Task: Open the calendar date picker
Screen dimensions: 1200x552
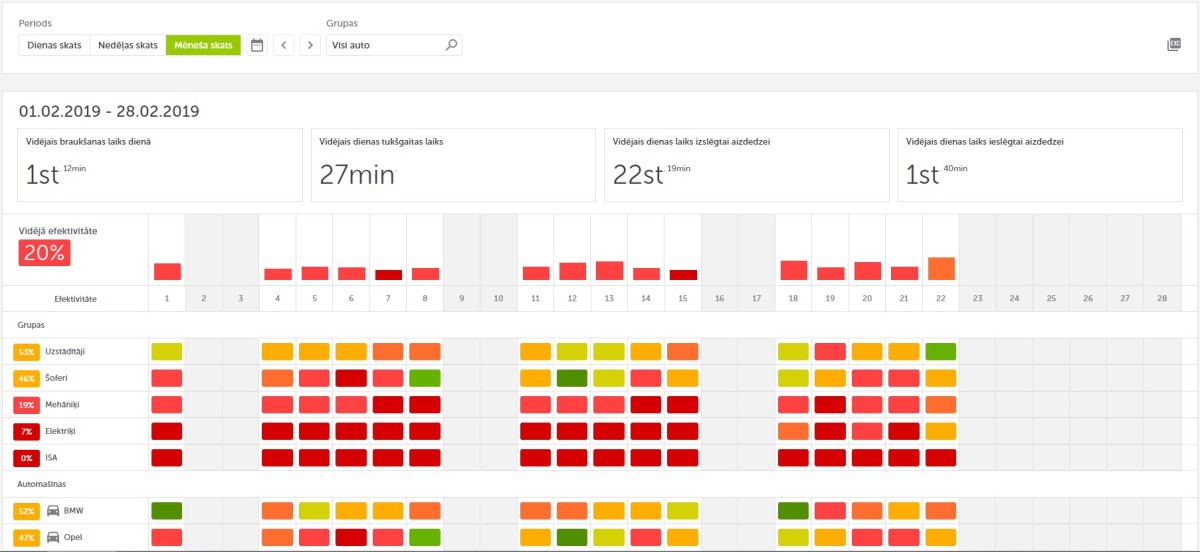Action: pyautogui.click(x=257, y=45)
